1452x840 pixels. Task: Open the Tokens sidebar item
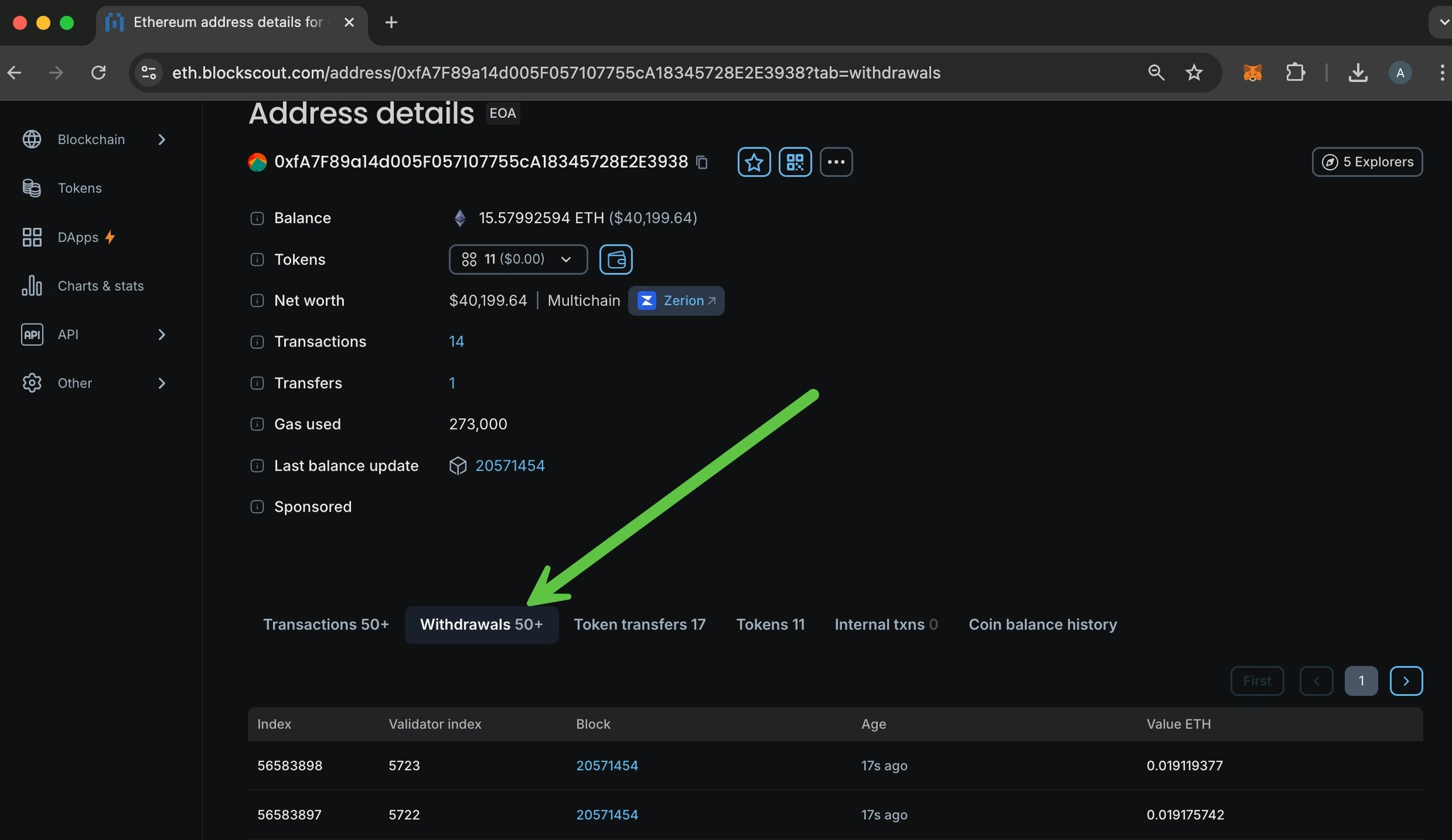coord(79,188)
